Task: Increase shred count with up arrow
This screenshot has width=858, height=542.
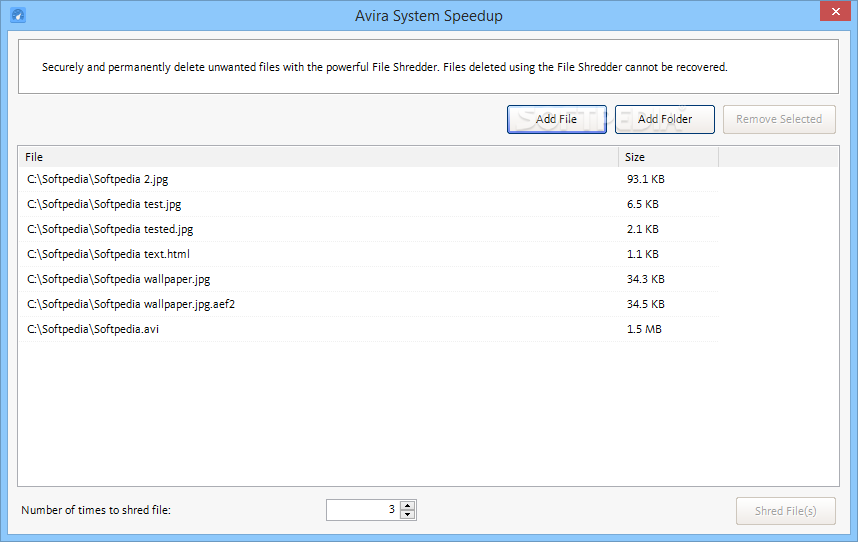Action: 408,505
